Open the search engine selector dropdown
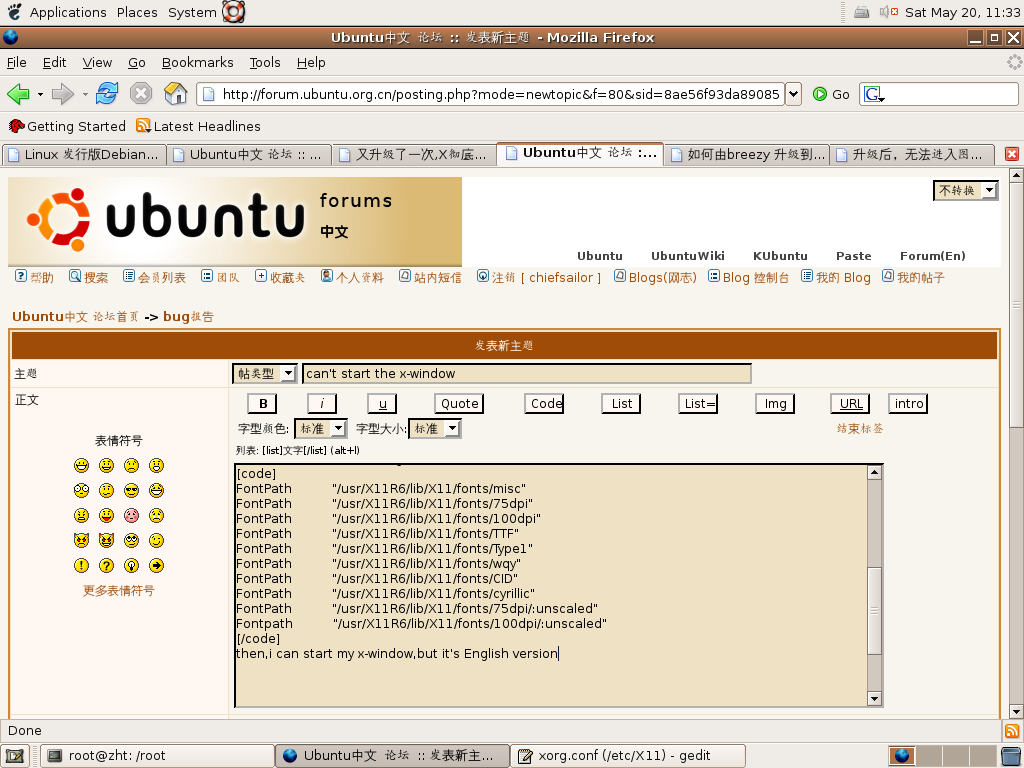Viewport: 1024px width, 768px height. (873, 95)
